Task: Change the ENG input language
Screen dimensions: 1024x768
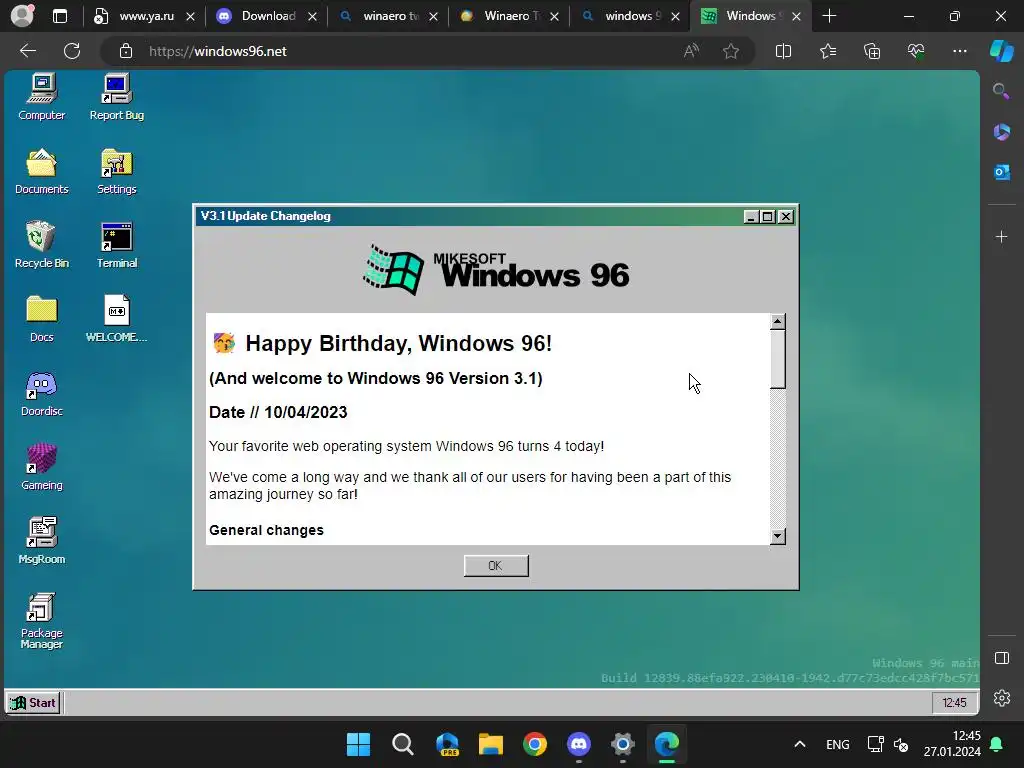Action: tap(837, 744)
